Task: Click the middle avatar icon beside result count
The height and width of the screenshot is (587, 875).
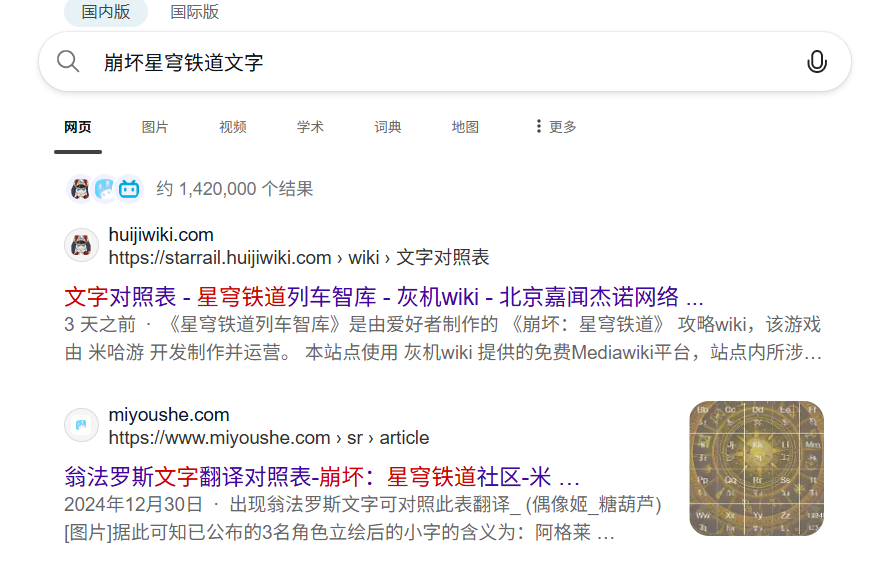Action: [105, 189]
